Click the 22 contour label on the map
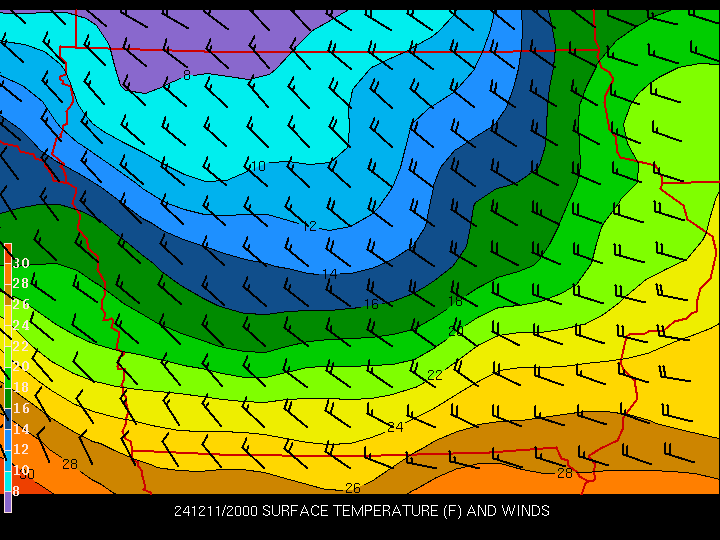The image size is (720, 540). tap(434, 375)
